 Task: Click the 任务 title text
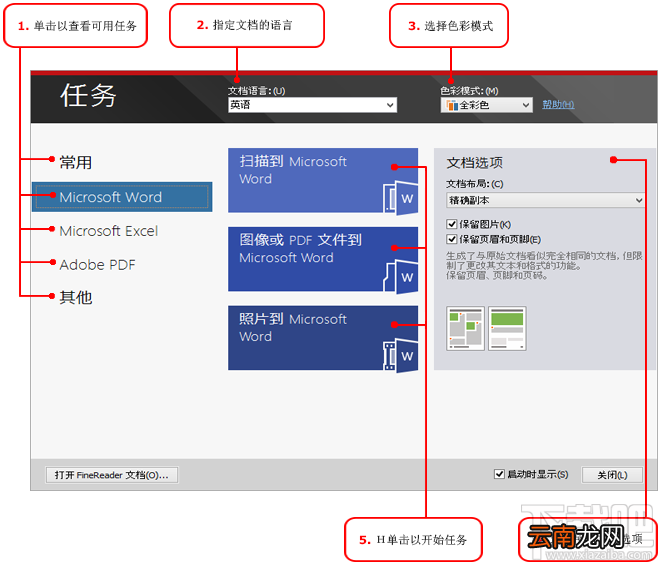88,95
